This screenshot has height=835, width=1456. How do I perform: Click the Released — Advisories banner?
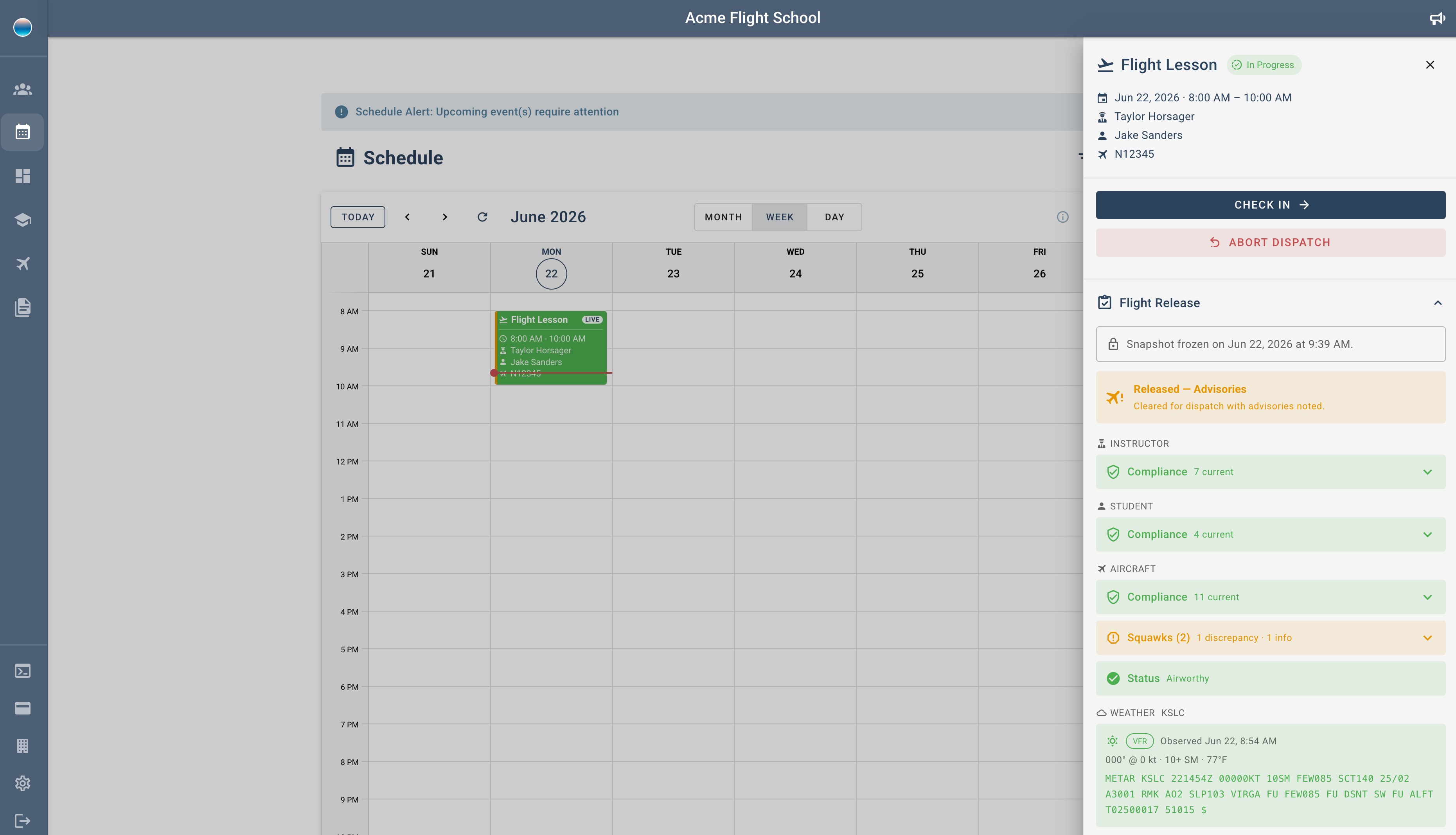point(1270,398)
